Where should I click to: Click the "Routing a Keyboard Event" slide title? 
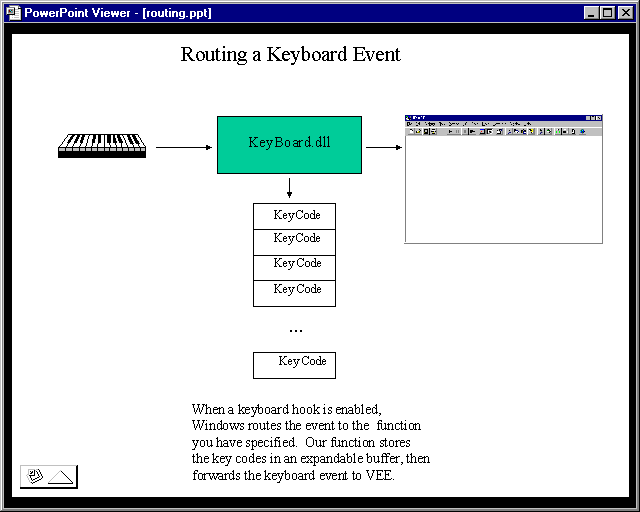pyautogui.click(x=290, y=55)
